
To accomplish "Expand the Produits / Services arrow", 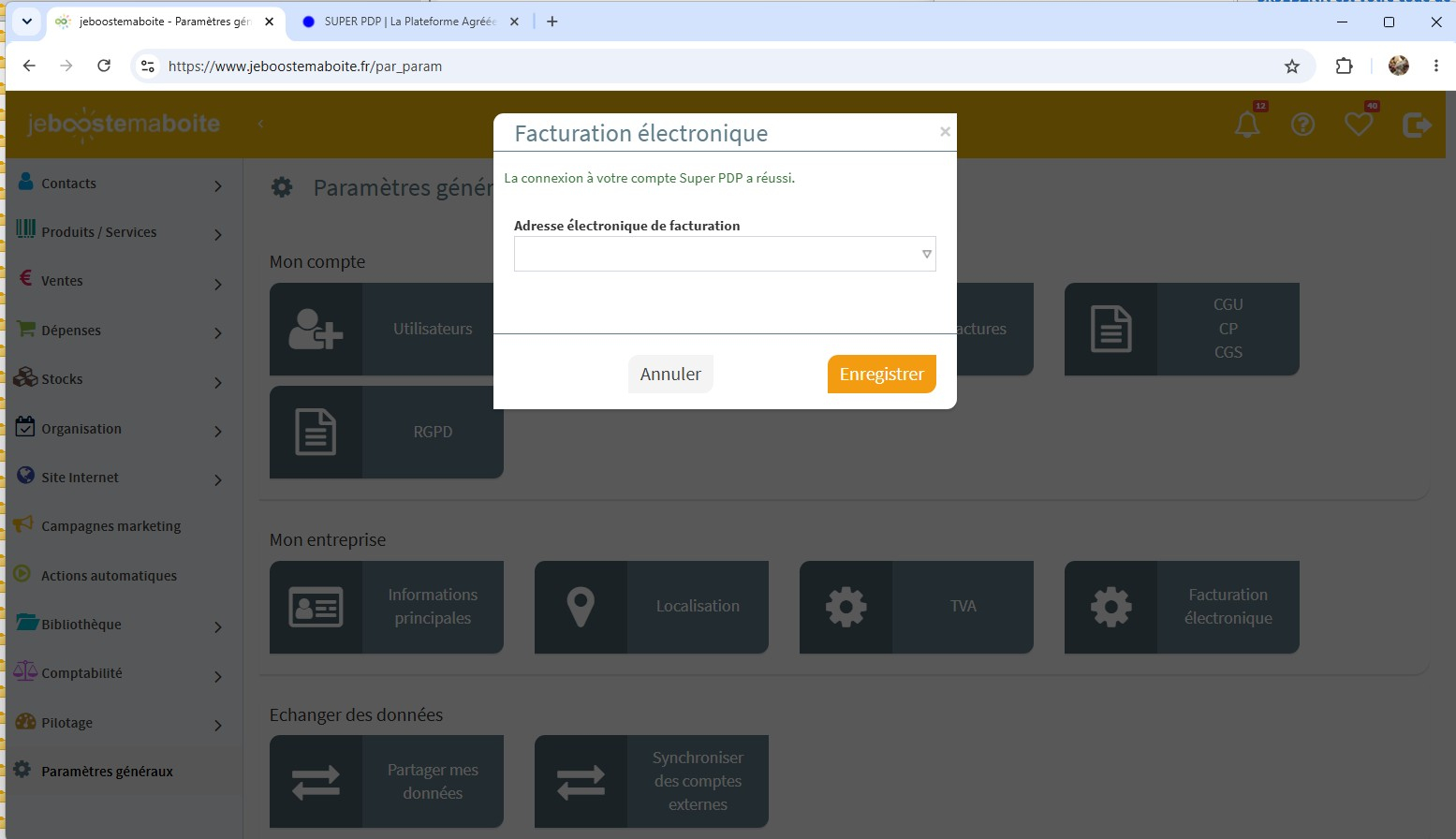I will click(218, 234).
